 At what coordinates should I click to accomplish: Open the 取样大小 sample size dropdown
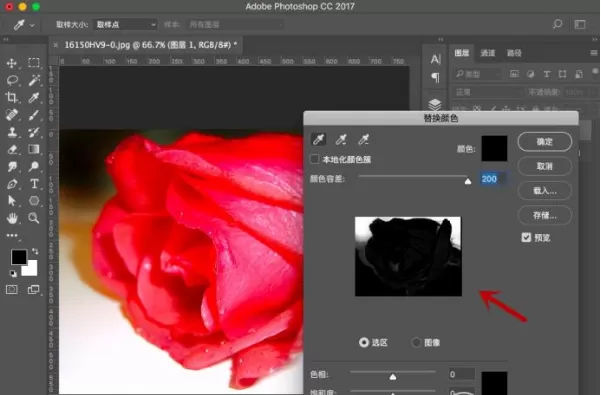tap(125, 25)
